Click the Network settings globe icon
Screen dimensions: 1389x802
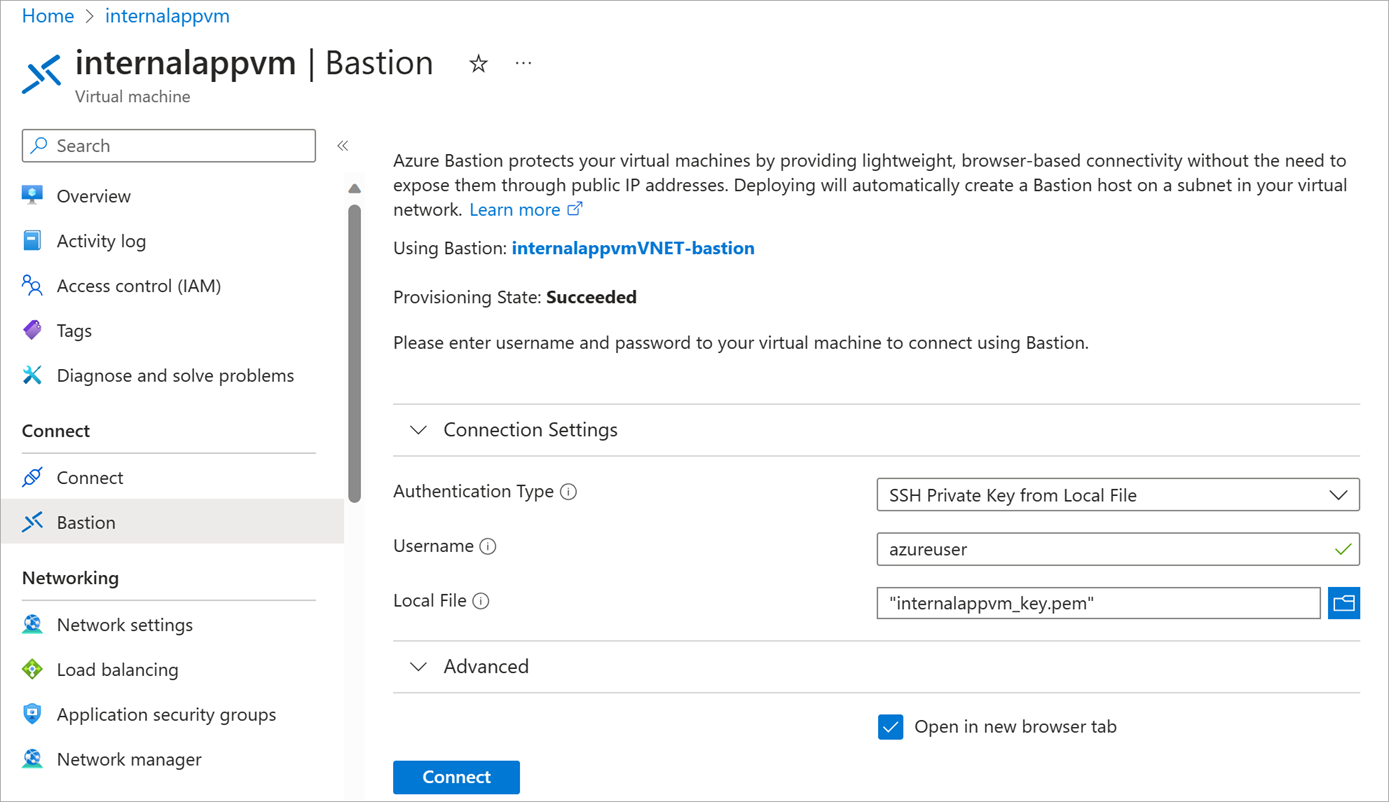coord(32,624)
